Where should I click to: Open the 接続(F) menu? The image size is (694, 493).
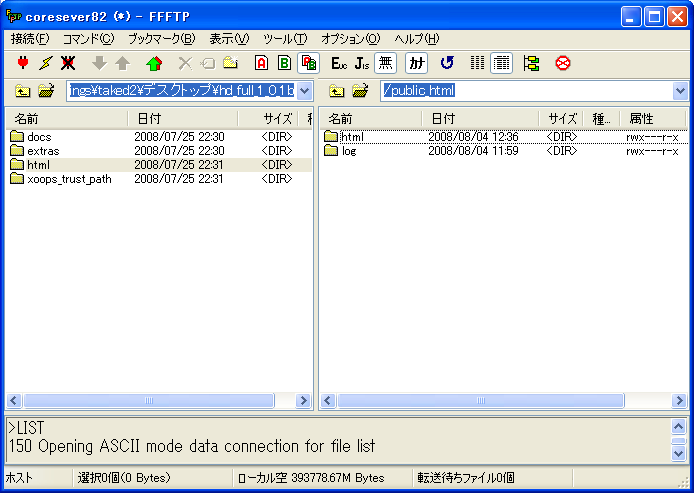tap(30, 39)
